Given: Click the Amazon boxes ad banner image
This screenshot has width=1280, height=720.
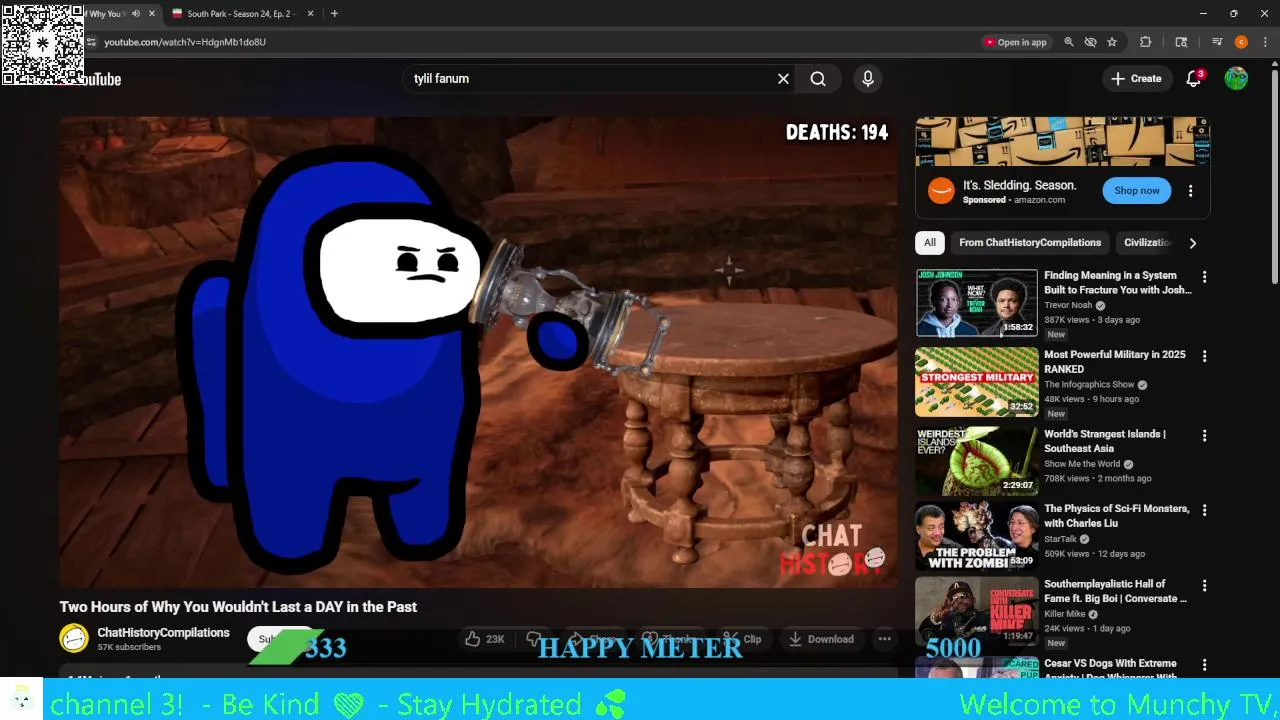Looking at the screenshot, I should [1063, 142].
